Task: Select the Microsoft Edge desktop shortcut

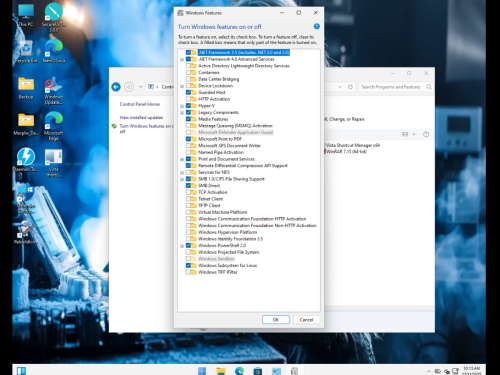Action: [x=54, y=126]
